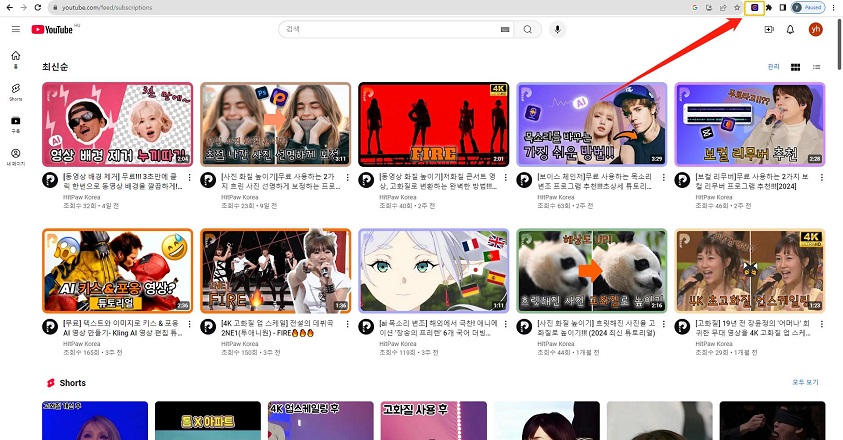843x440 pixels.
Task: Click the 관리 (Manage) link
Action: point(774,67)
